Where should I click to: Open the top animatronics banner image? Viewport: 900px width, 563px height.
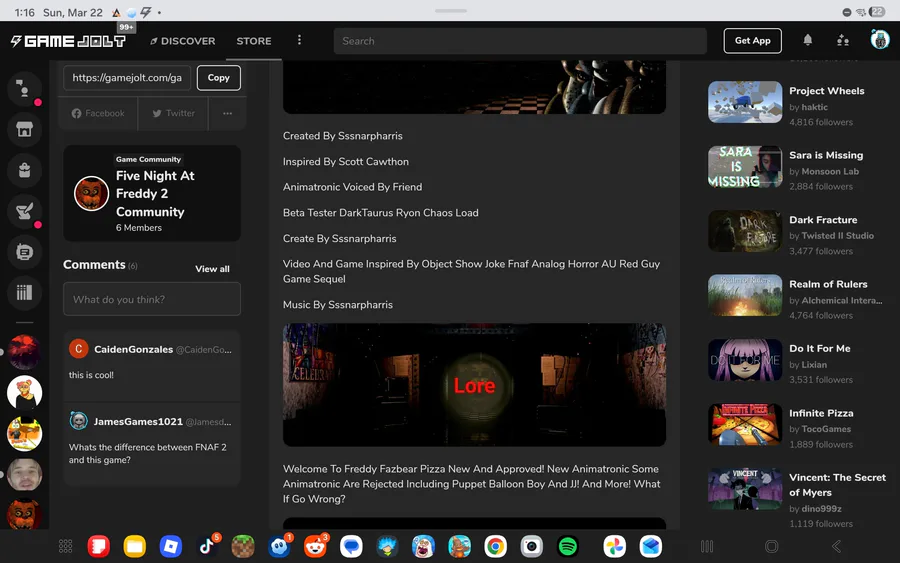coord(474,87)
